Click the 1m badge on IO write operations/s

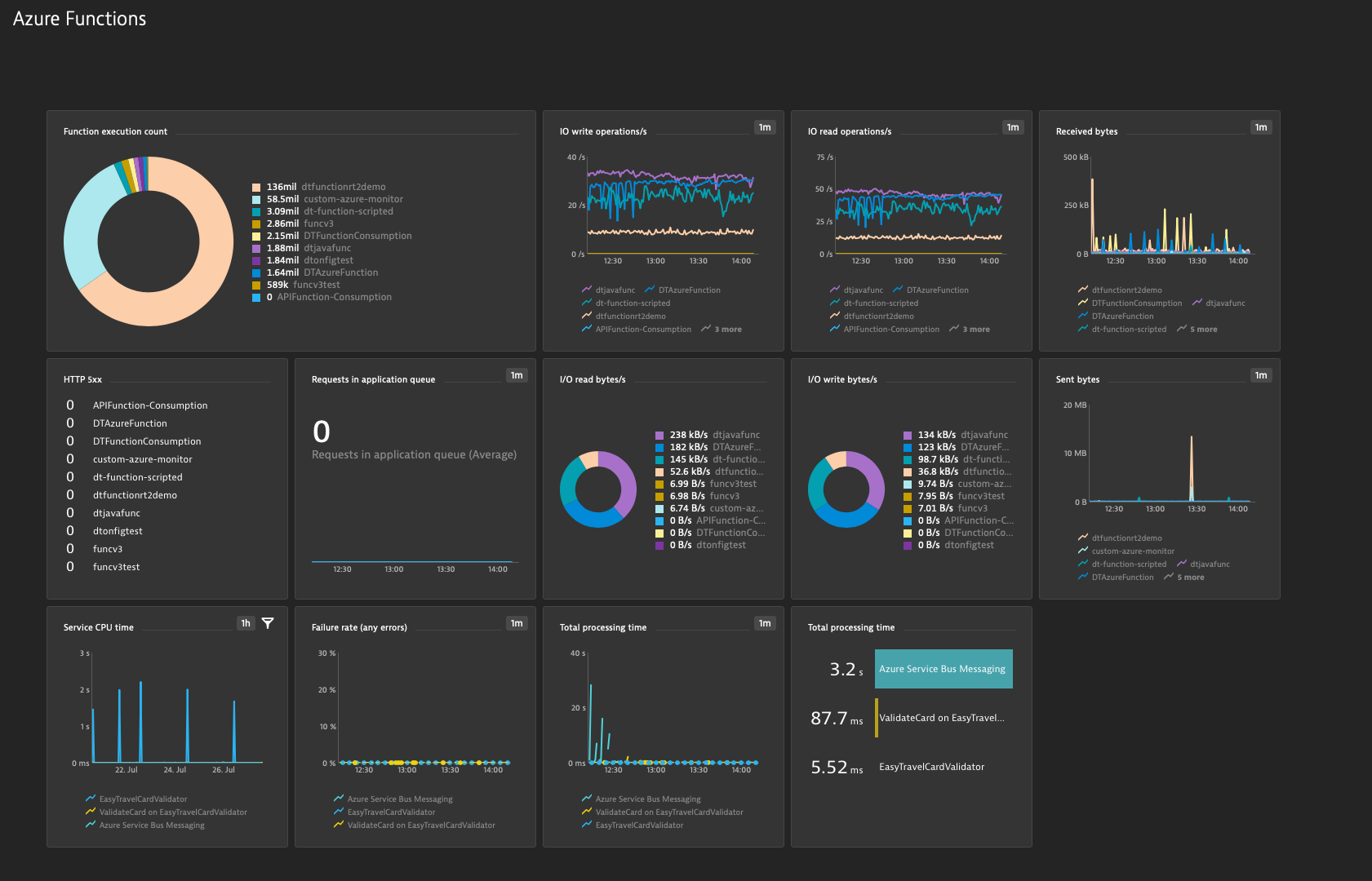click(x=765, y=127)
